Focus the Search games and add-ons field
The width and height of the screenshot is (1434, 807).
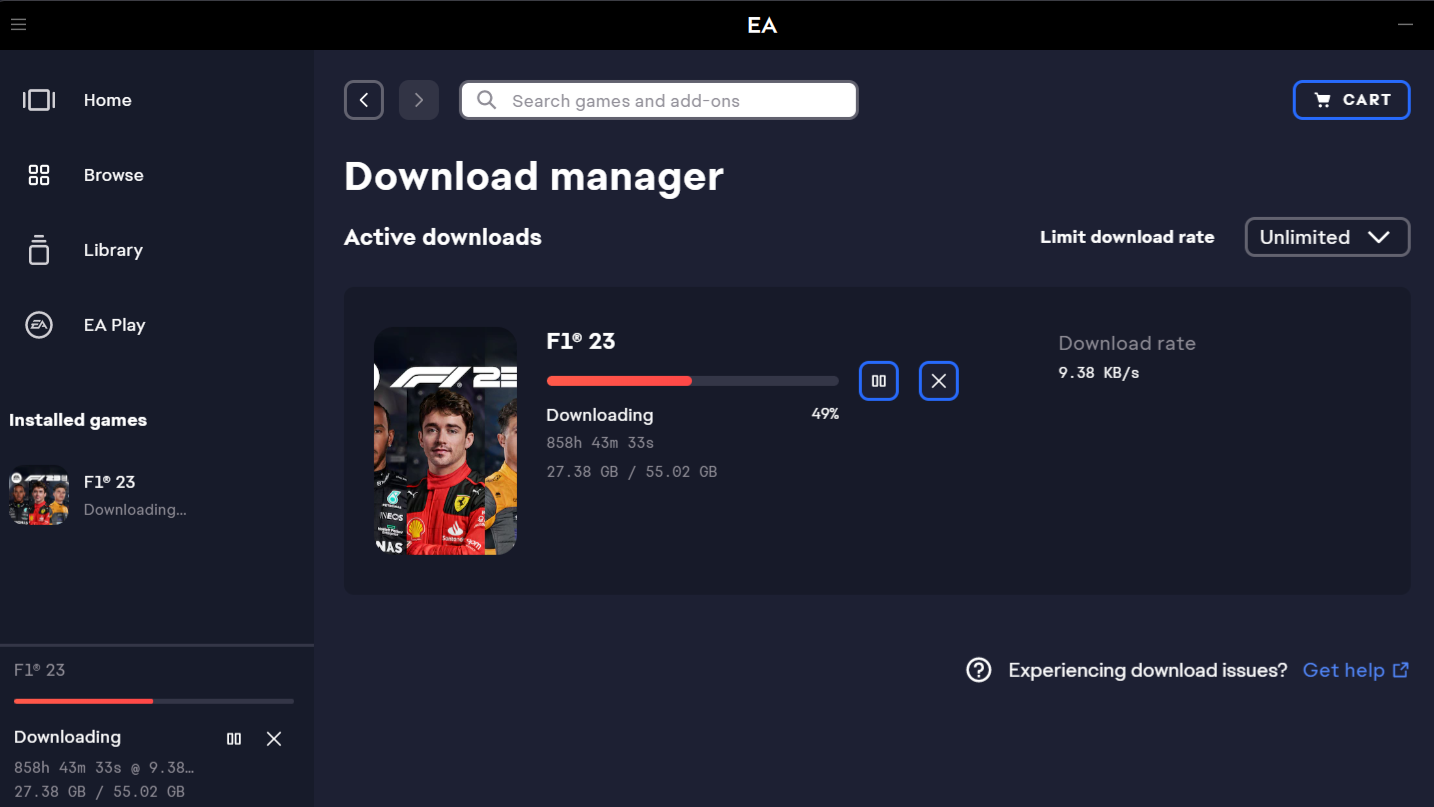(659, 100)
